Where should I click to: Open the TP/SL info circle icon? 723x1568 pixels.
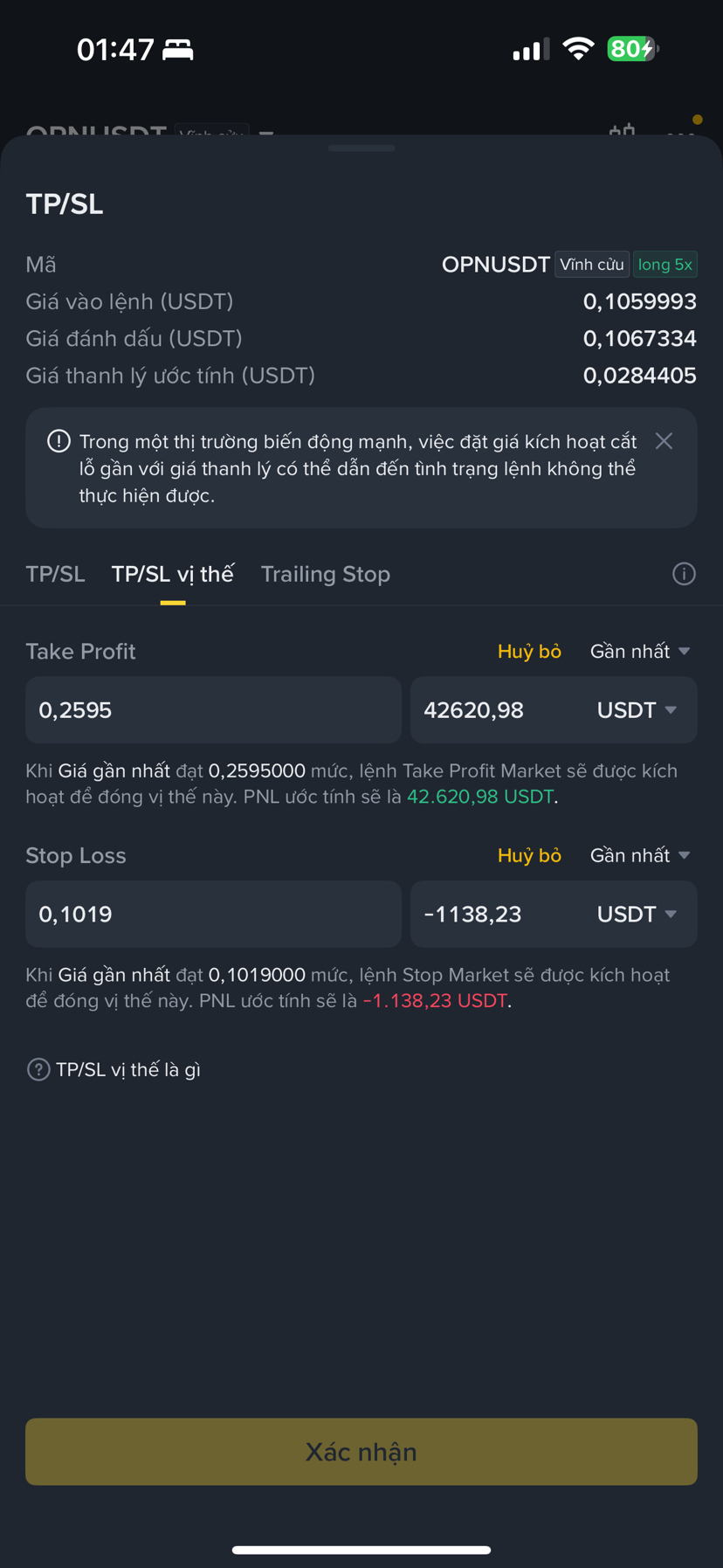(x=684, y=574)
